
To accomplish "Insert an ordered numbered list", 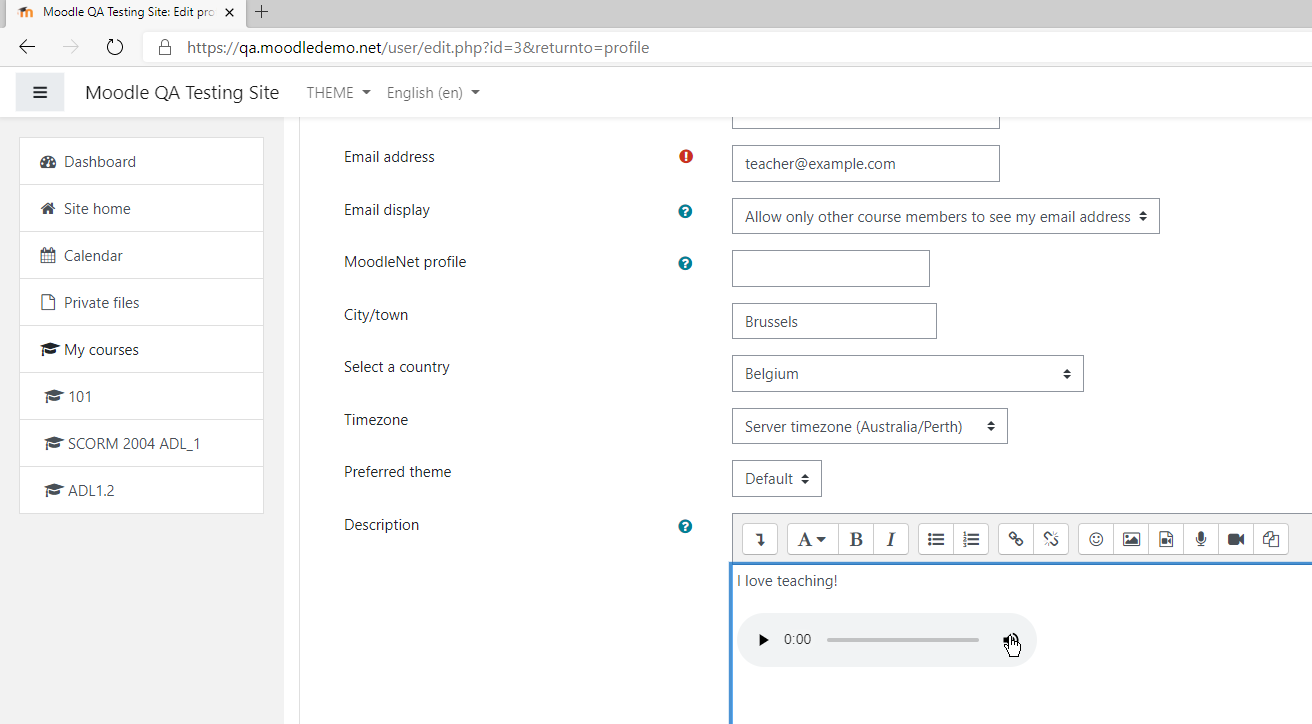I will click(x=971, y=539).
